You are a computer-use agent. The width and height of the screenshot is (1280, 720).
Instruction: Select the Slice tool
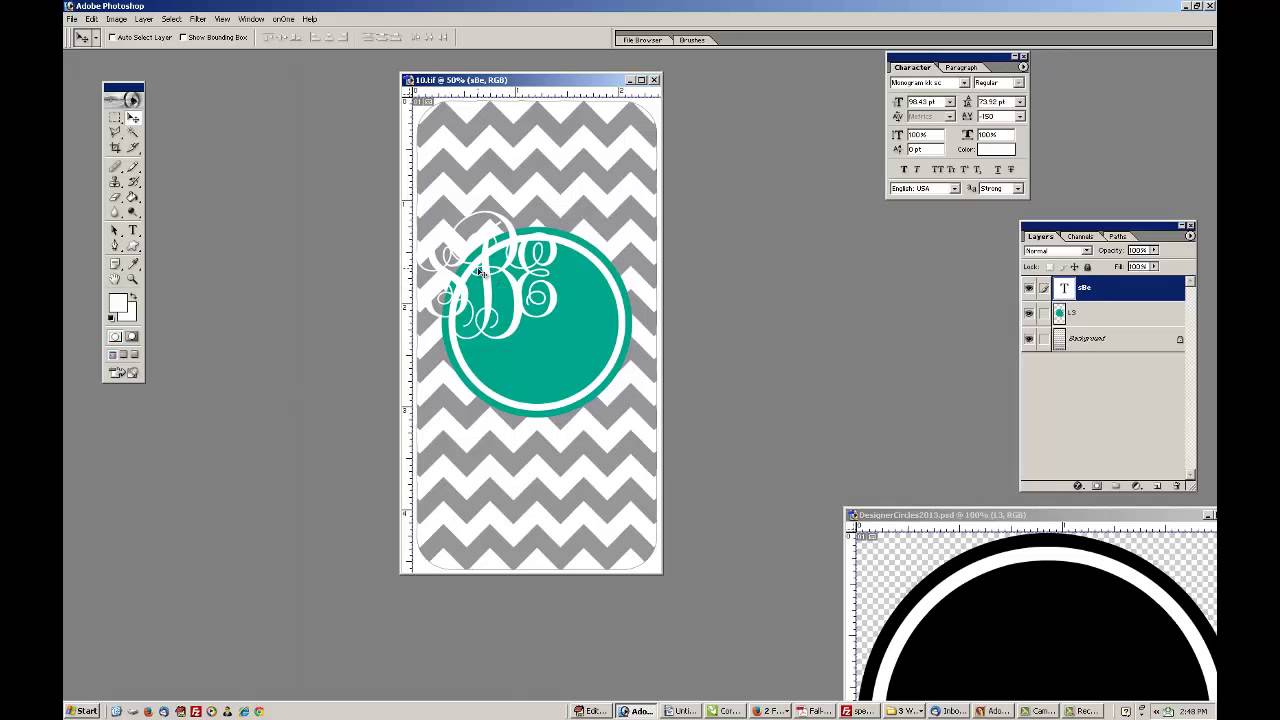(132, 147)
